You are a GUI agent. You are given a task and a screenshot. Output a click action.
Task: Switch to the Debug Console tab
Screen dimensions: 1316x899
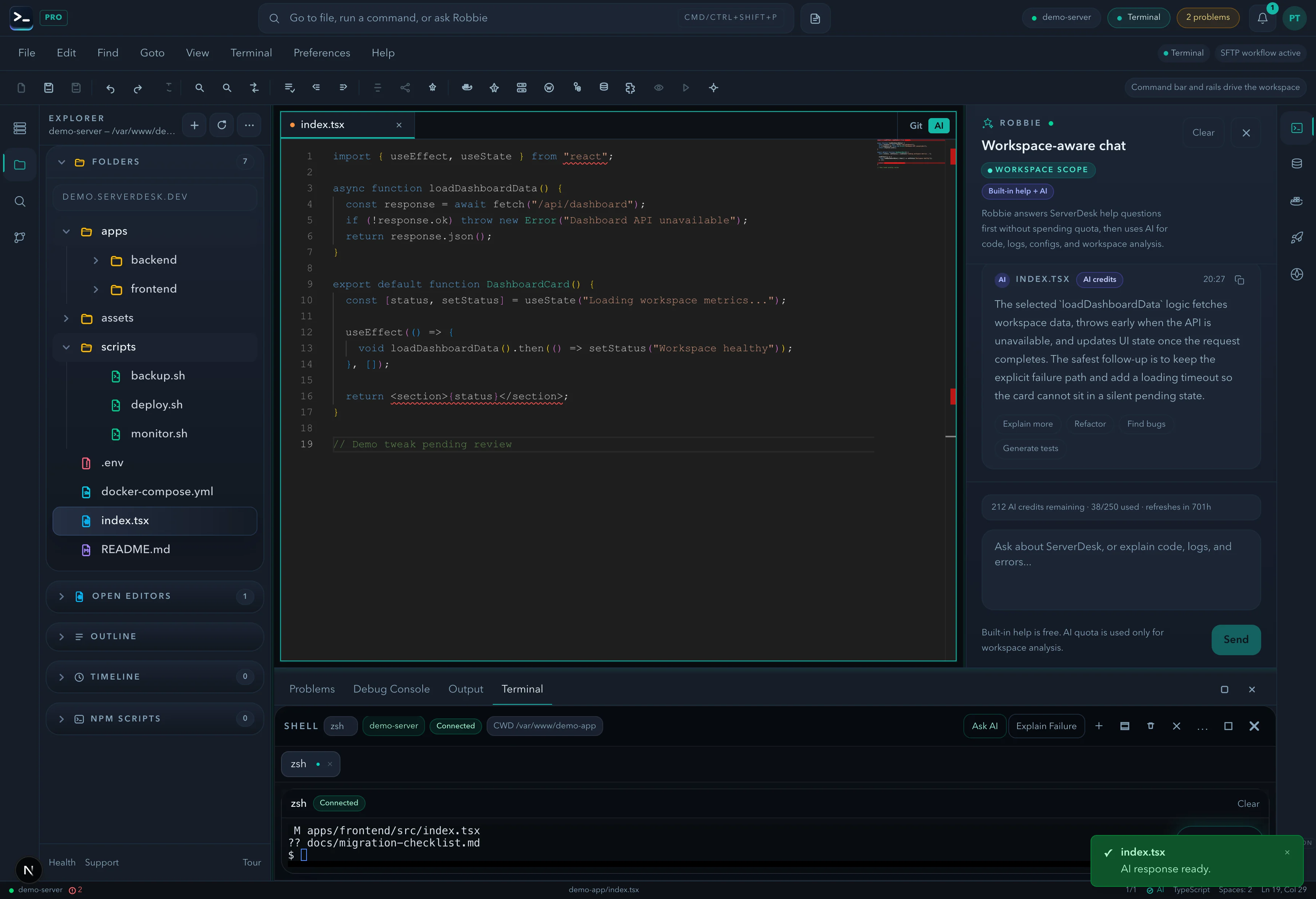click(391, 689)
